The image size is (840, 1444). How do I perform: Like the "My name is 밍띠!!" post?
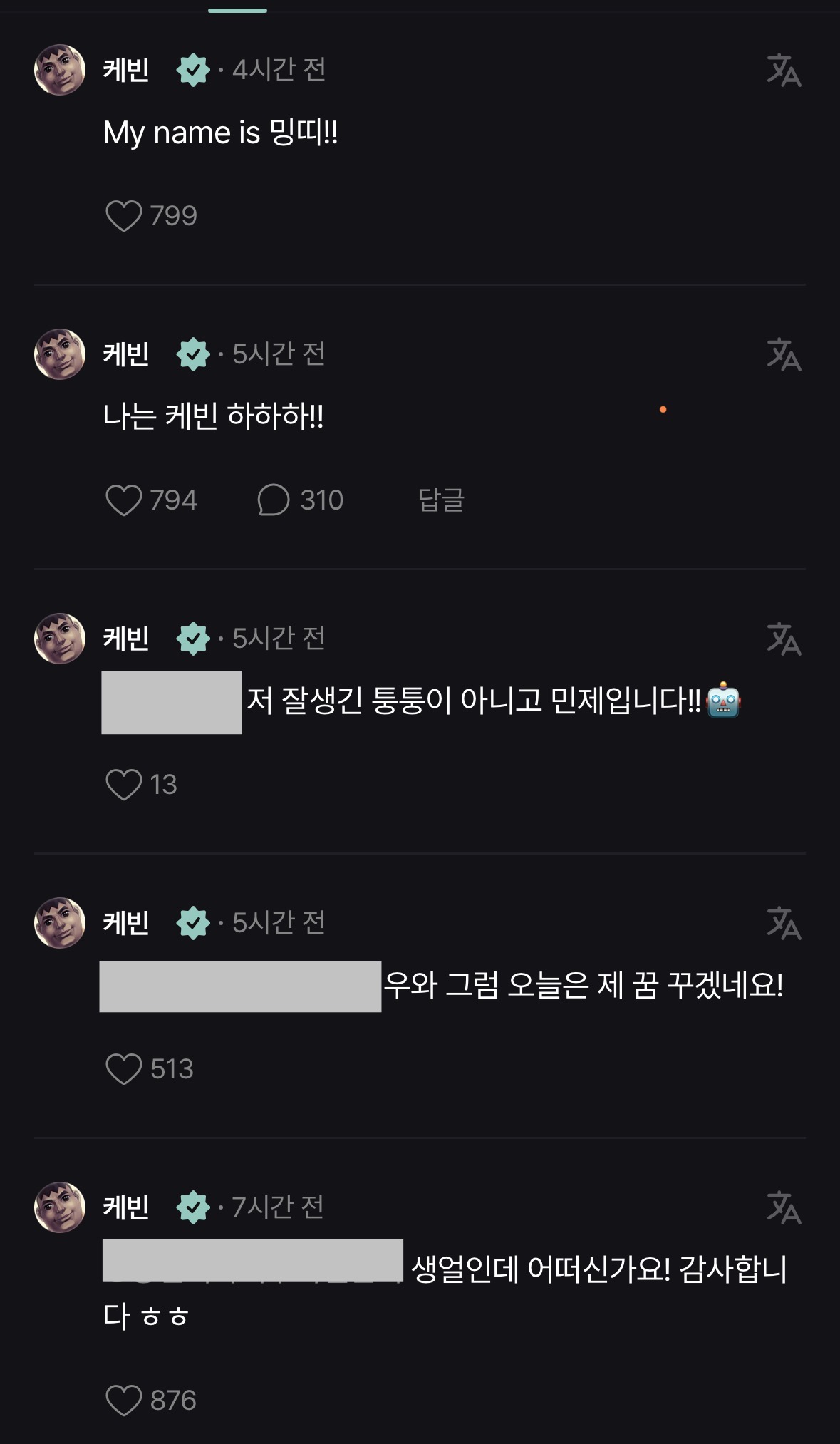tap(124, 216)
